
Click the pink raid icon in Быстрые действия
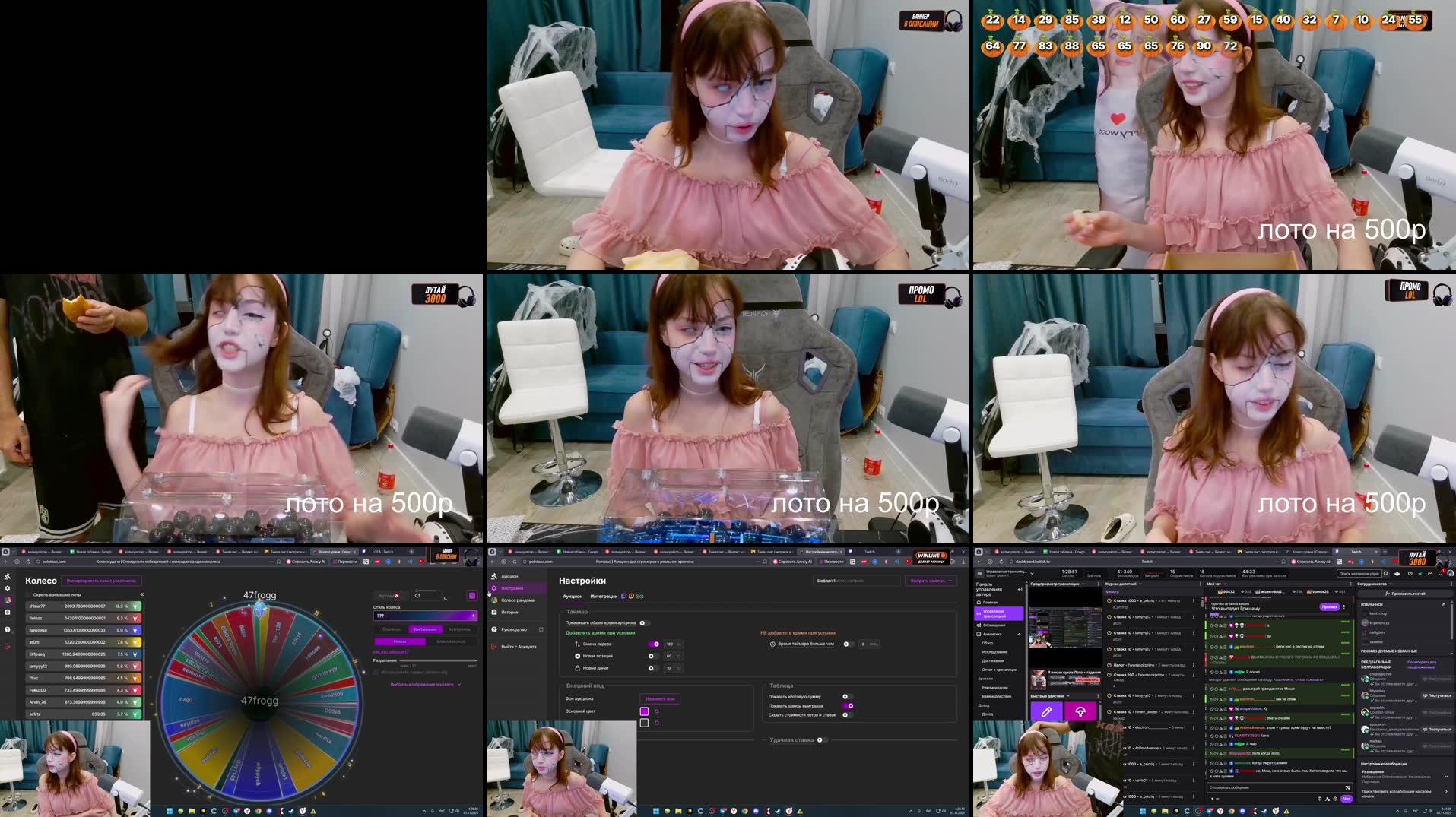(x=1080, y=712)
